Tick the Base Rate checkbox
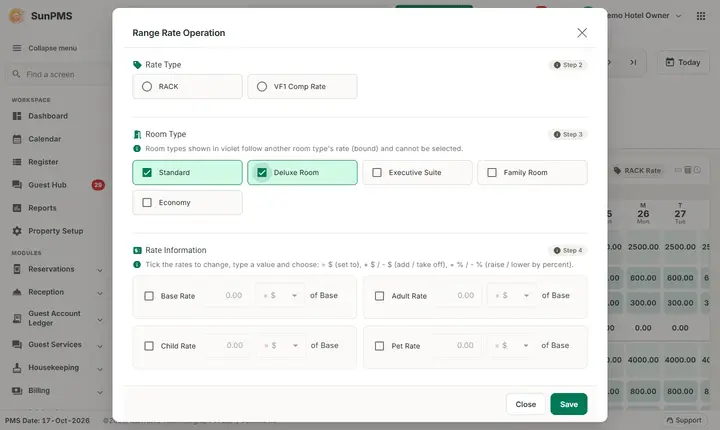This screenshot has width=720, height=430. [149, 296]
